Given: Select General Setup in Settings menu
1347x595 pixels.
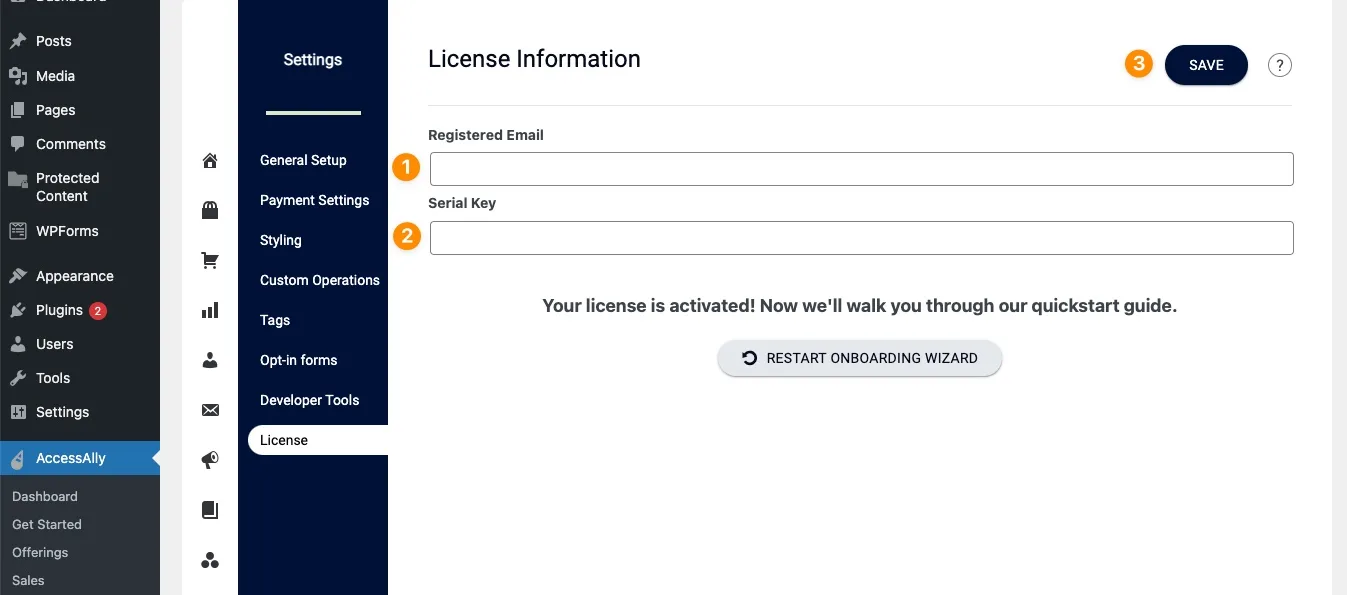Looking at the screenshot, I should 303,160.
